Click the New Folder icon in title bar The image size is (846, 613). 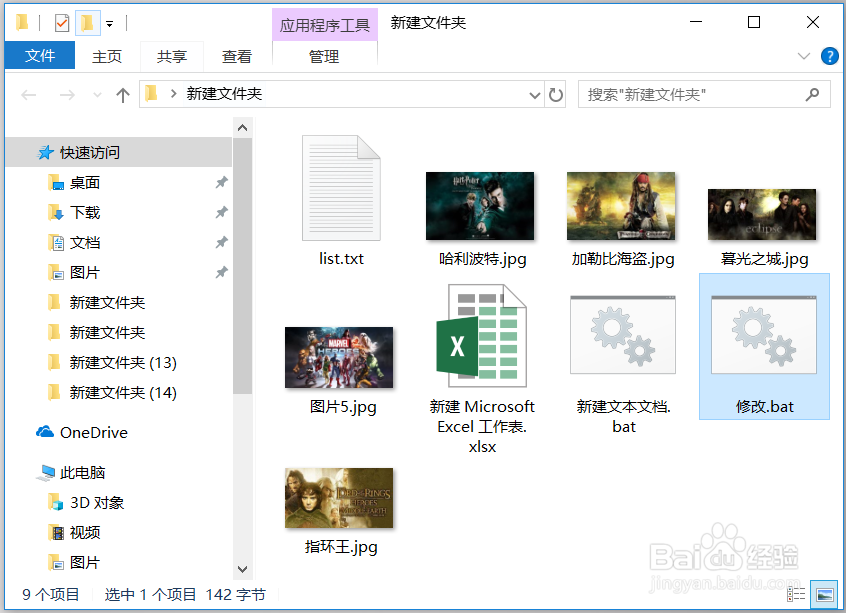pos(87,23)
